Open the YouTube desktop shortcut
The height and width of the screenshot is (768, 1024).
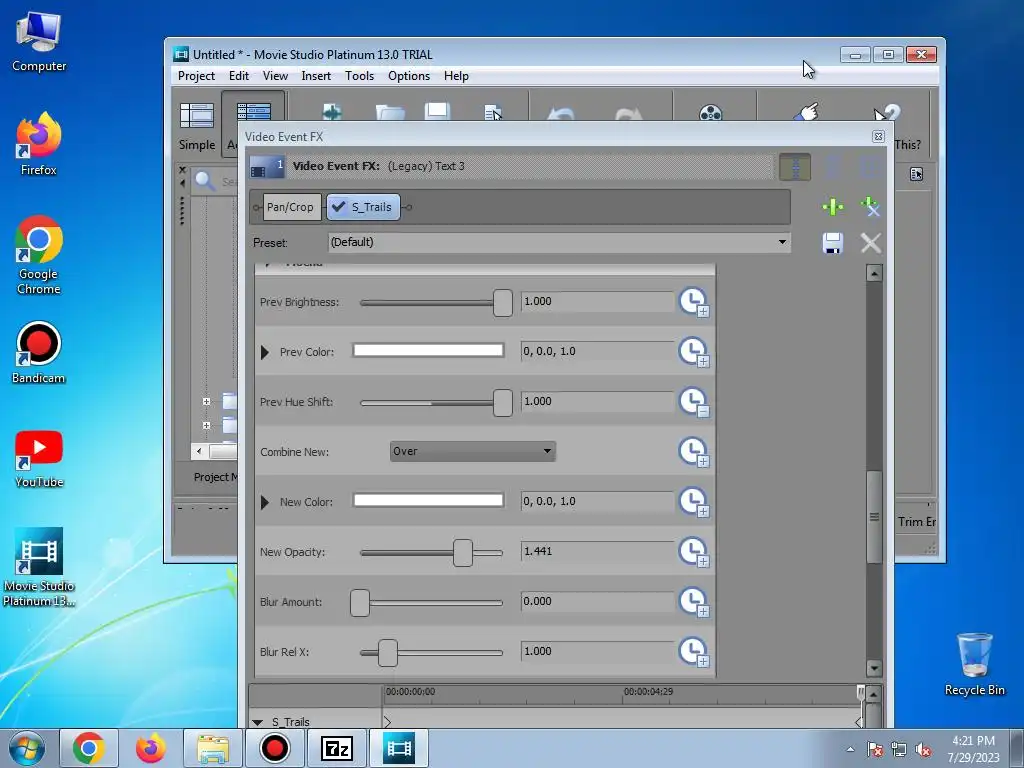point(39,458)
